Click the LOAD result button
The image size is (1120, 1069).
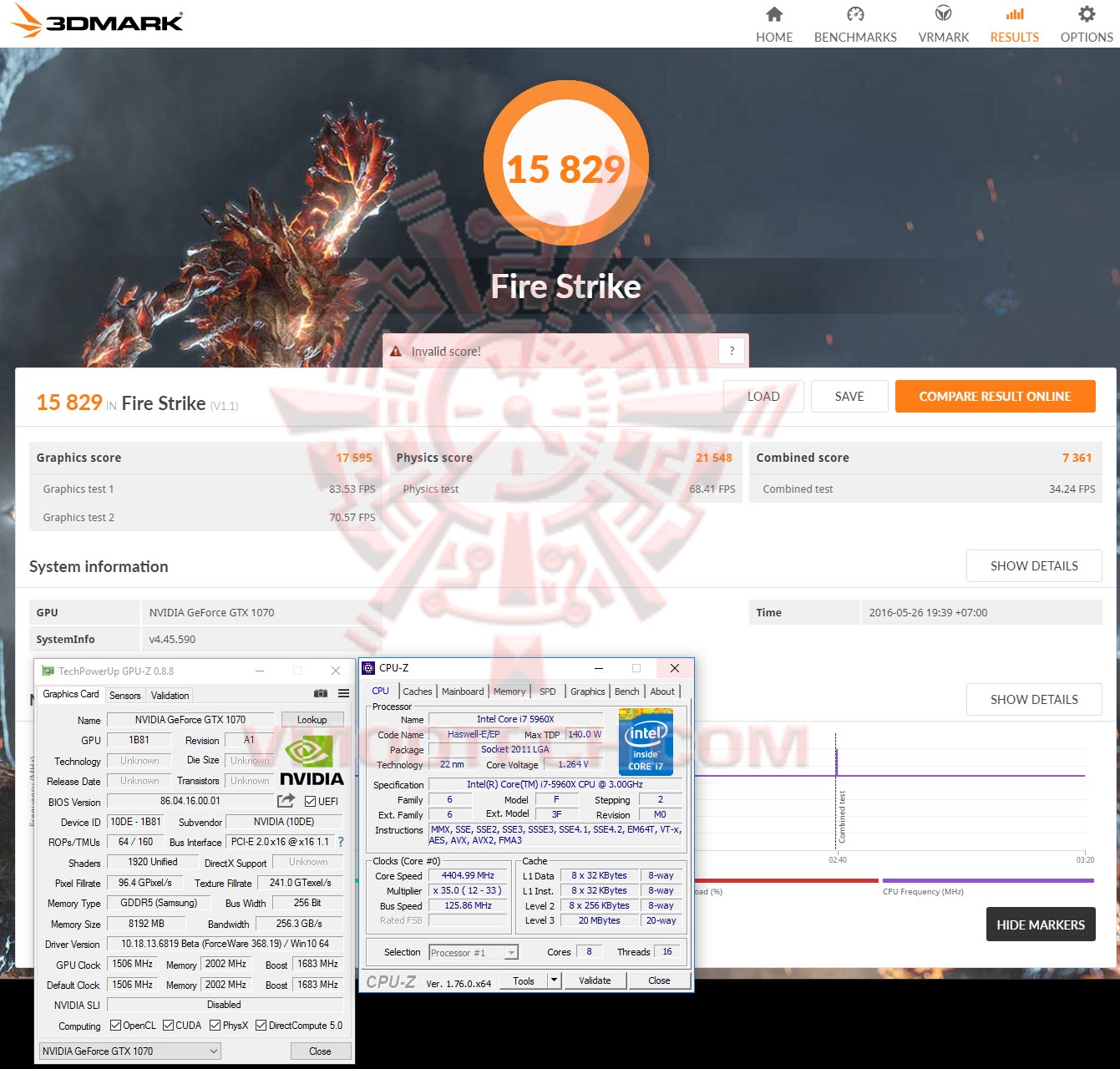click(x=763, y=397)
